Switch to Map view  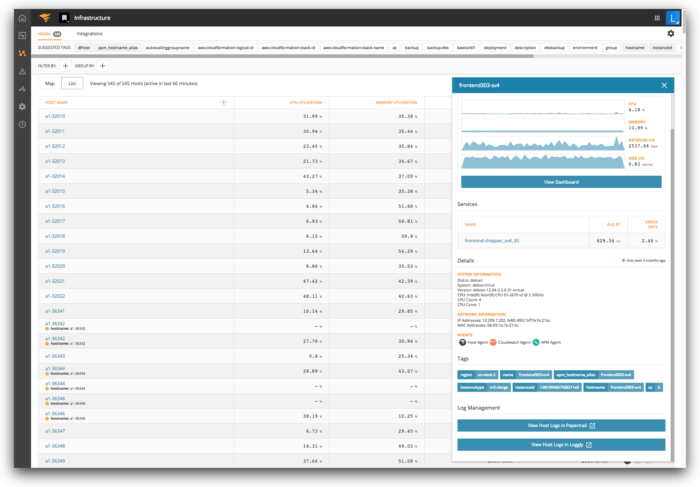coord(50,84)
